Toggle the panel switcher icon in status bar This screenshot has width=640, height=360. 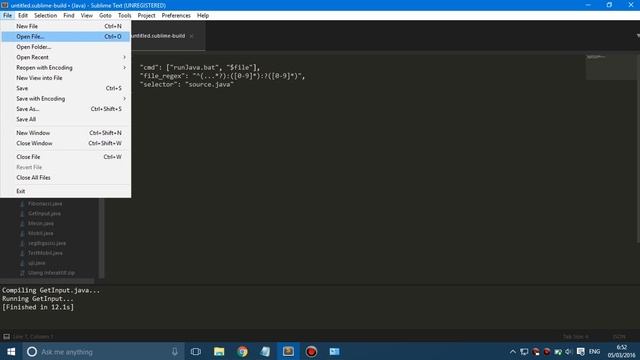coord(7,337)
